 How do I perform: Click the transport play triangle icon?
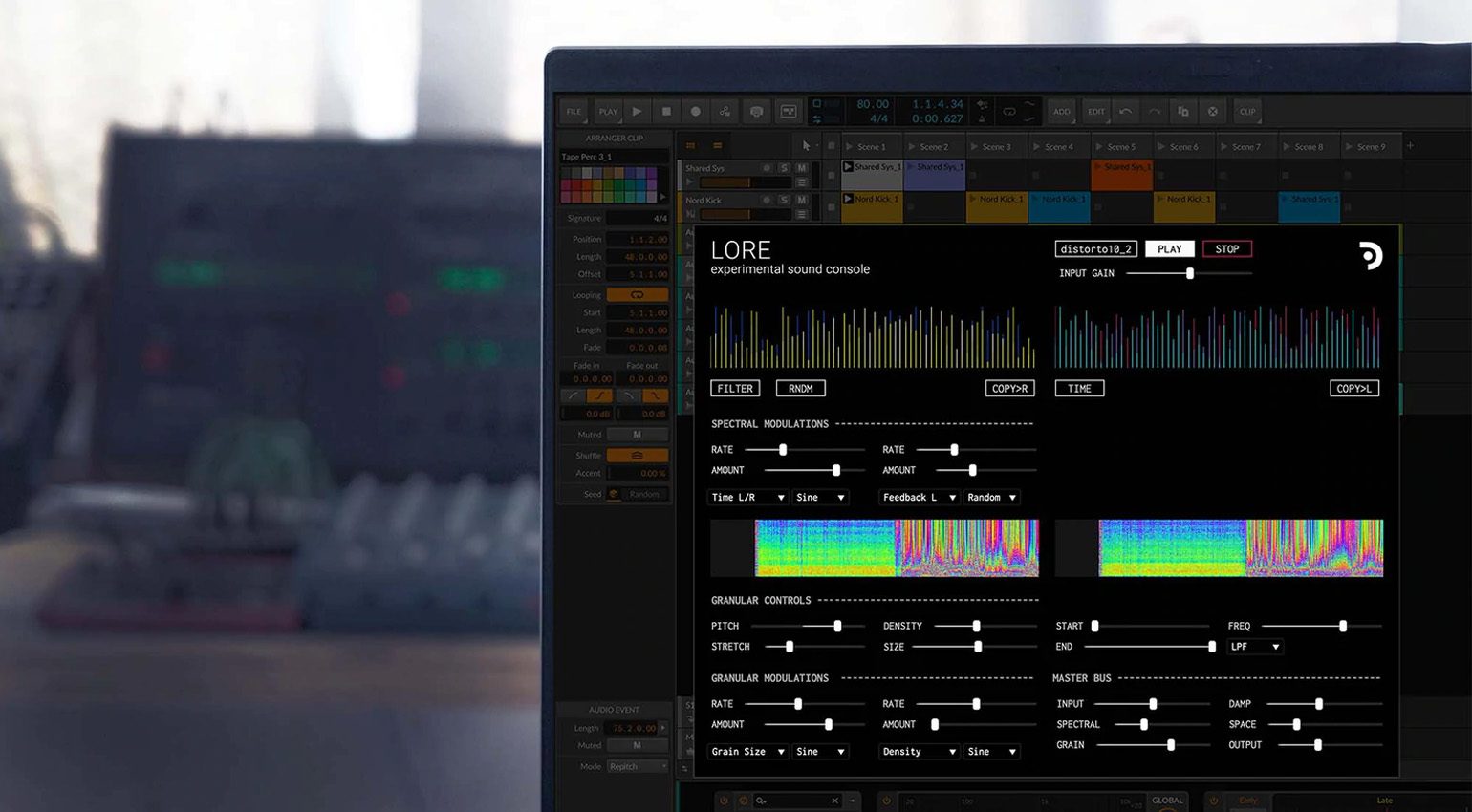point(638,112)
